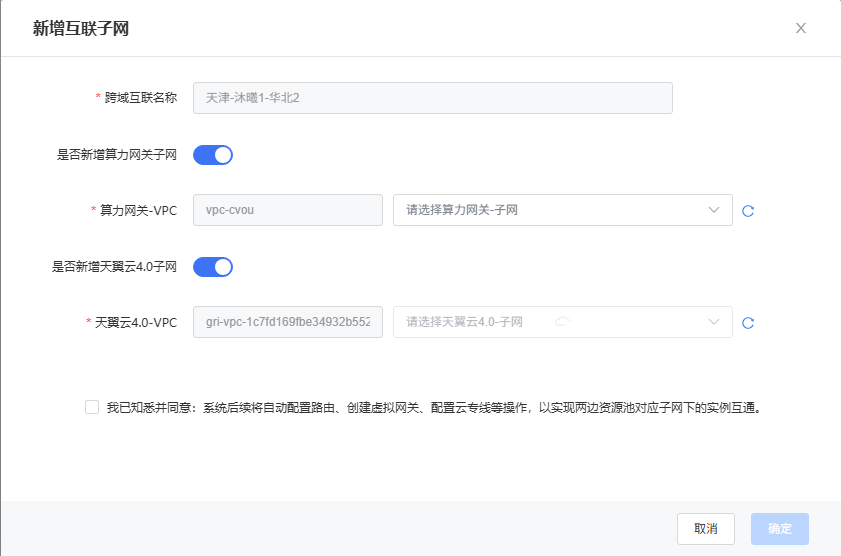Open the 请选择算力网关-子网 dropdown
Viewport: 841px width, 556px height.
[550, 210]
